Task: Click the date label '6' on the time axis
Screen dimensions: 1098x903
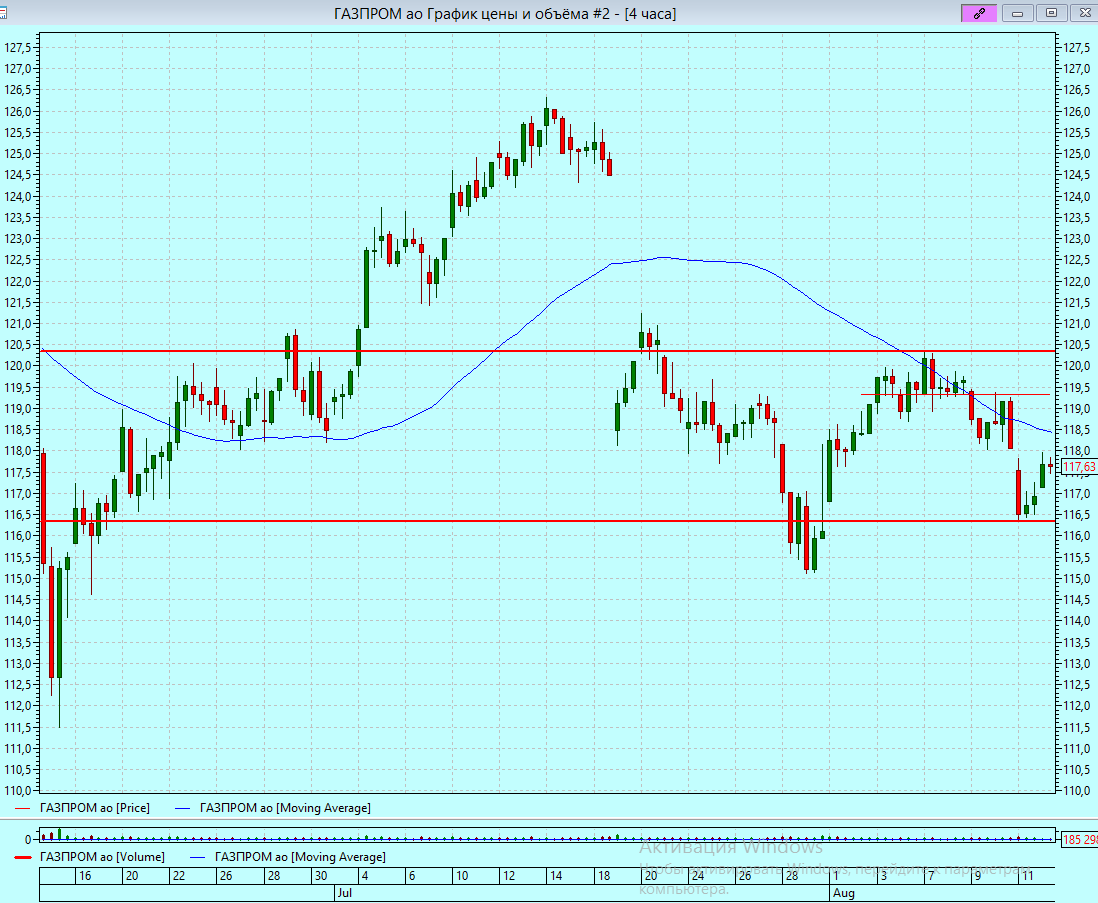Action: 412,876
